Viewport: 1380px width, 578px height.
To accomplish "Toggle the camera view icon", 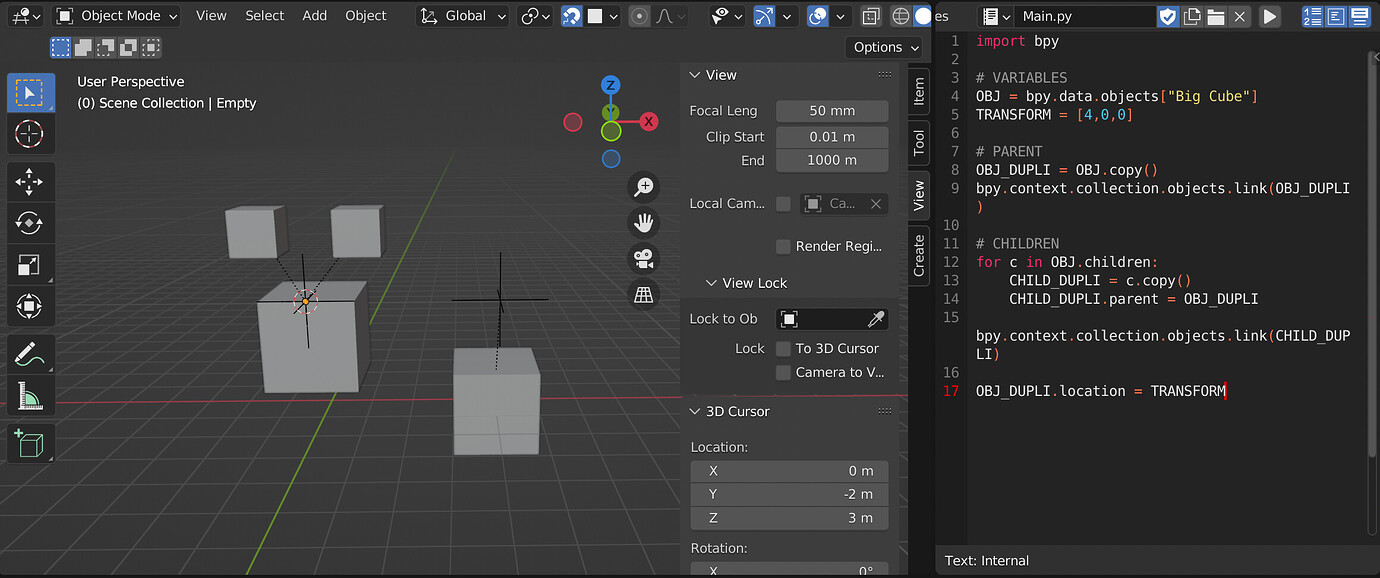I will [x=644, y=258].
